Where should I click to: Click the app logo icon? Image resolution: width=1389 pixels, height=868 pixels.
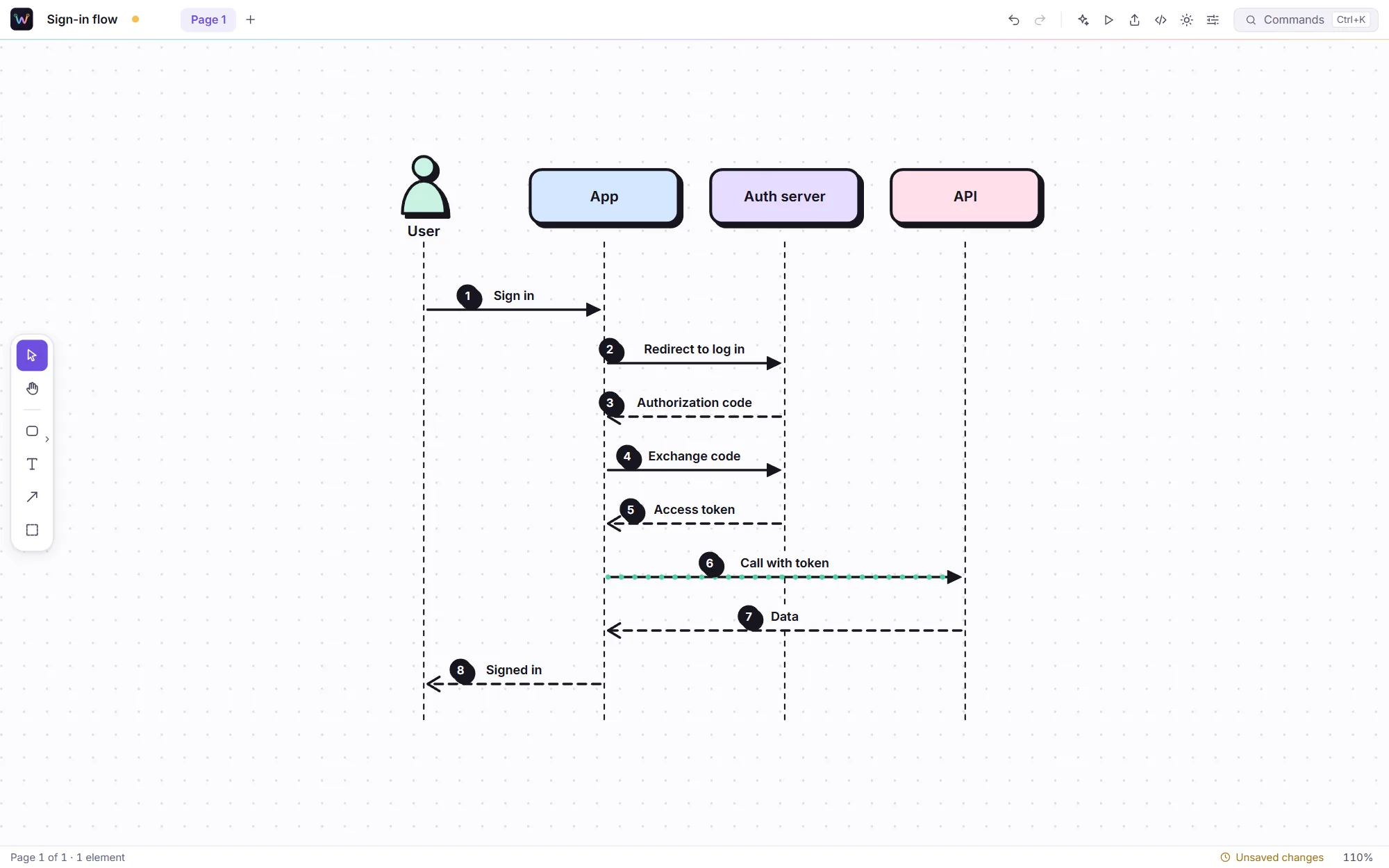[22, 19]
